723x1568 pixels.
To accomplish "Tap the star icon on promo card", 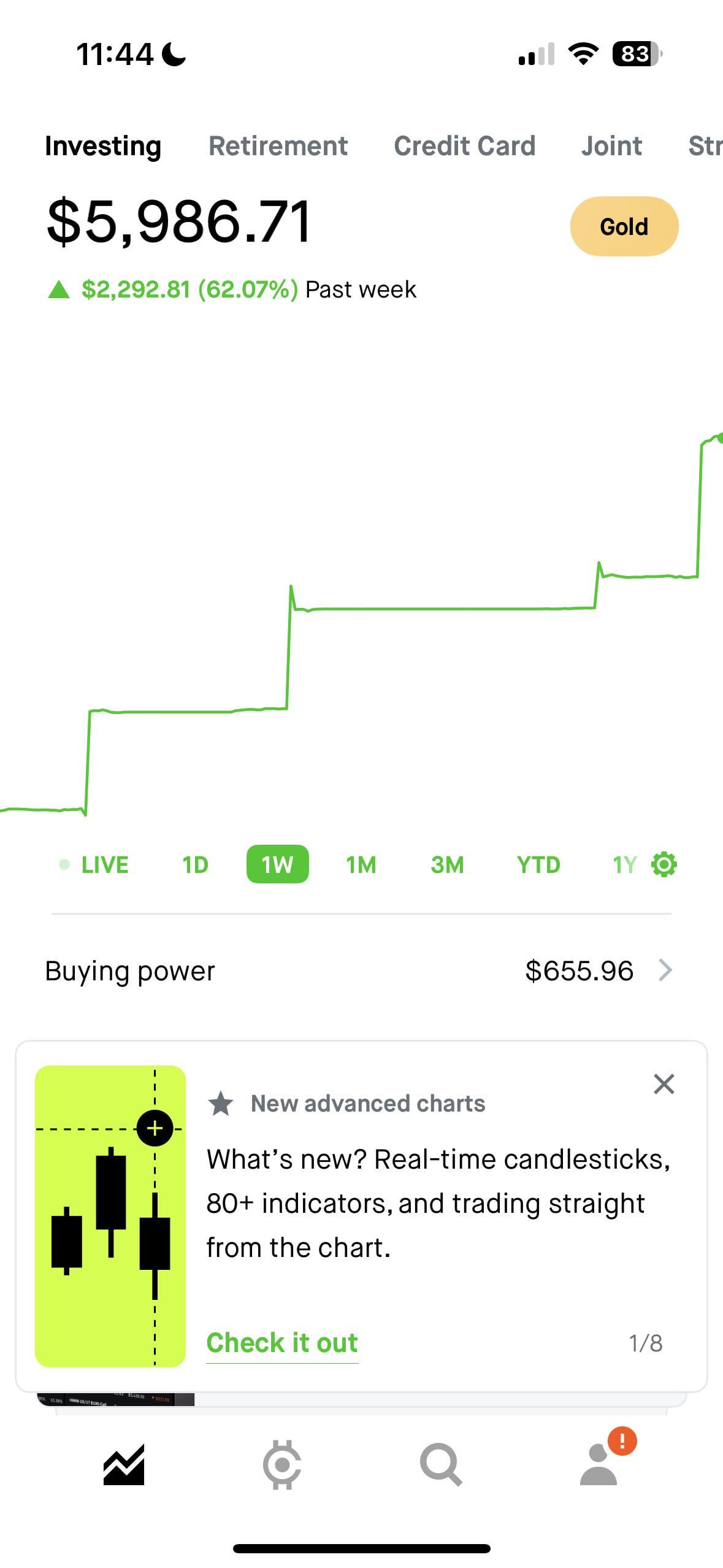I will 221,1104.
